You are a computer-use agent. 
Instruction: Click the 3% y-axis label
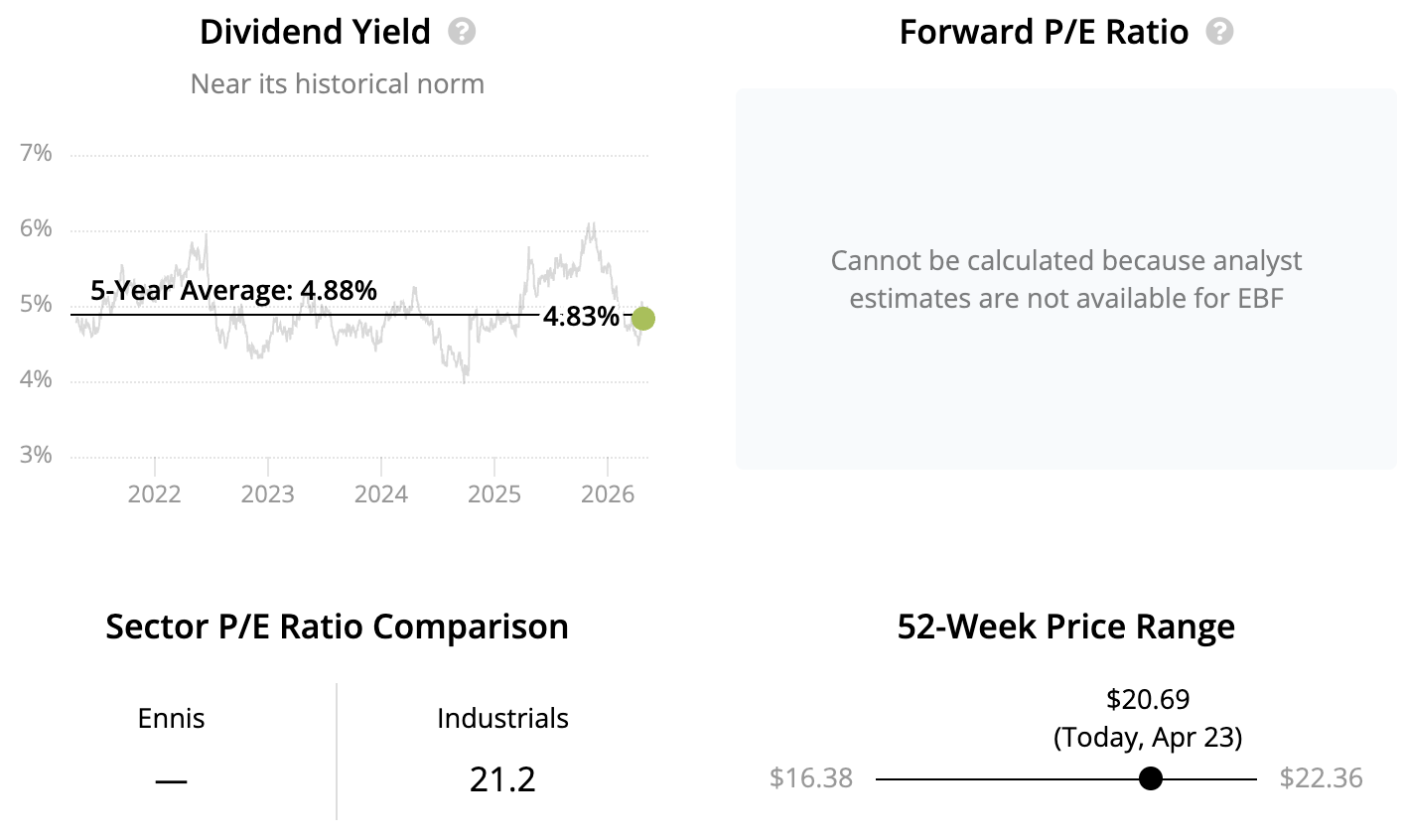pyautogui.click(x=35, y=455)
